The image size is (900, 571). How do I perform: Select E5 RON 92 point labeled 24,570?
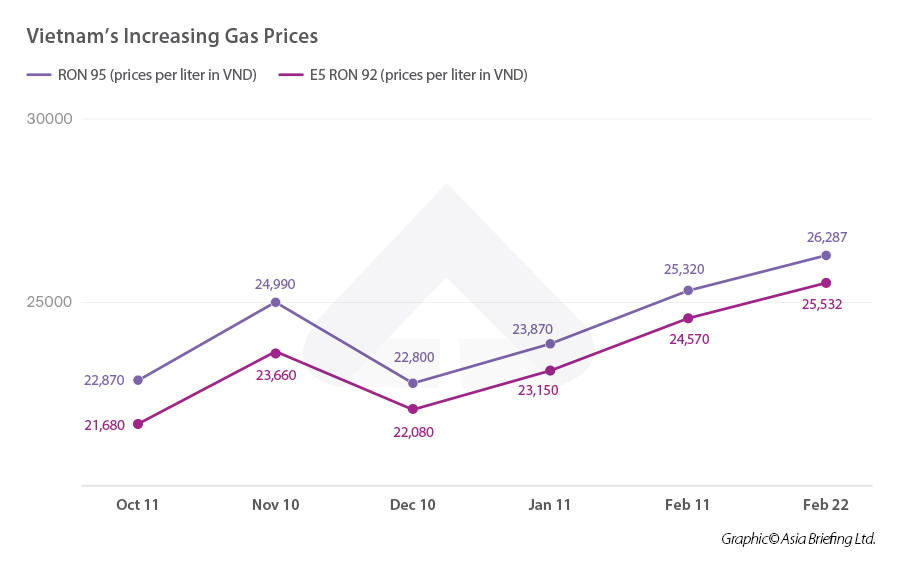(x=688, y=318)
